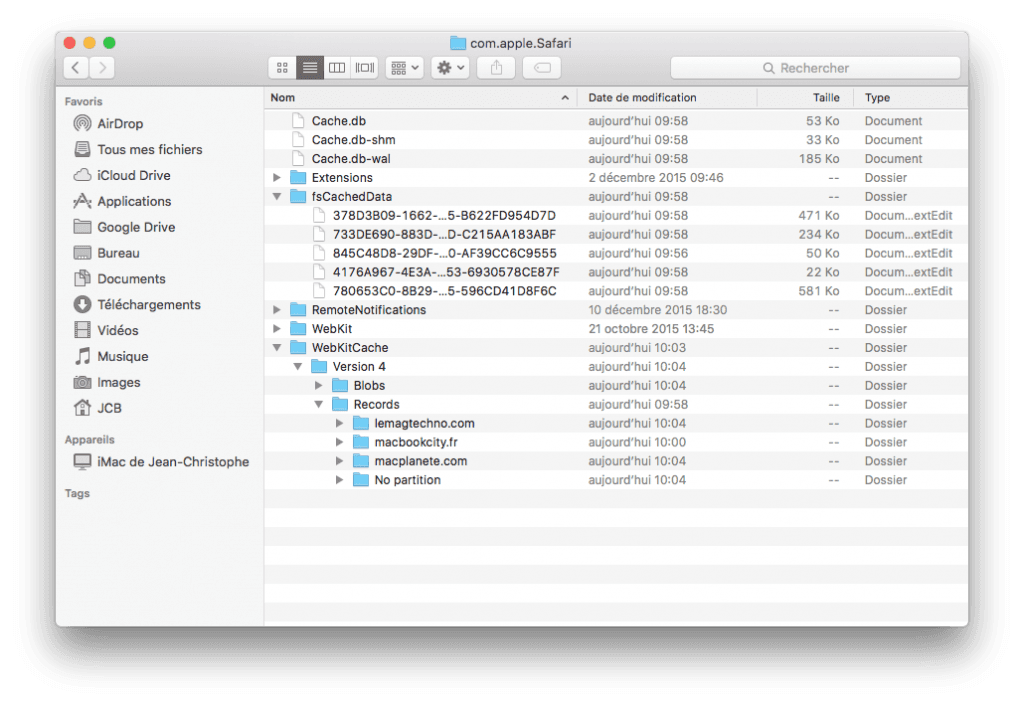Viewport: 1024px width, 706px height.
Task: Select the Records folder name
Action: [377, 404]
